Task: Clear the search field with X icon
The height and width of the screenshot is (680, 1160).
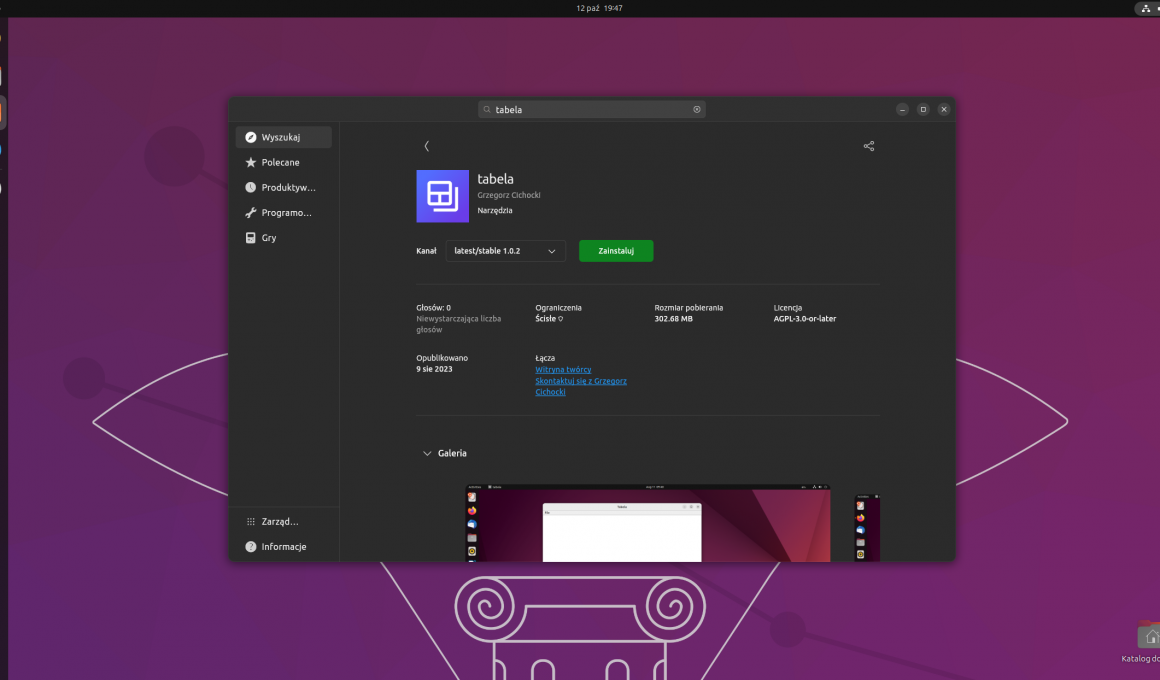Action: (697, 109)
